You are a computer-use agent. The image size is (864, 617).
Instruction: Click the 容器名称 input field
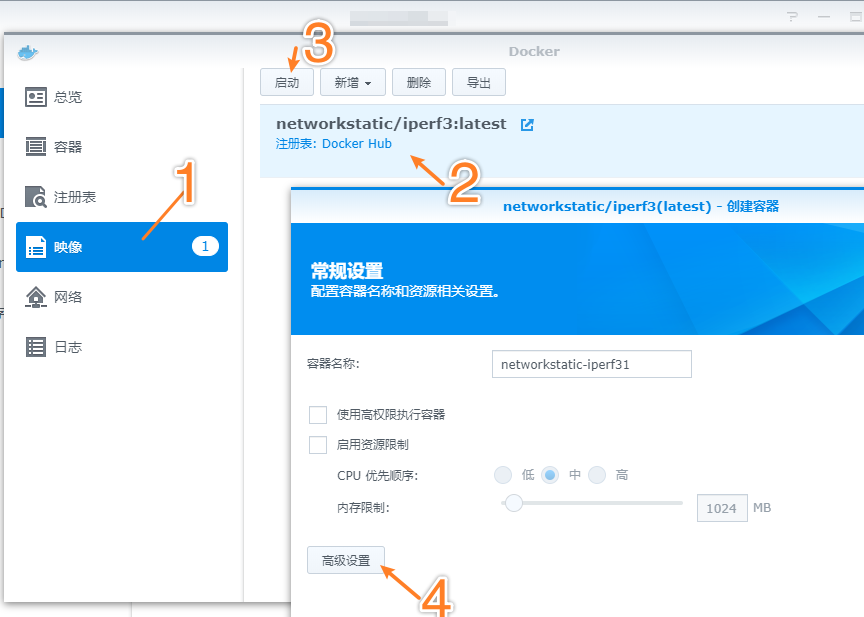click(x=591, y=364)
